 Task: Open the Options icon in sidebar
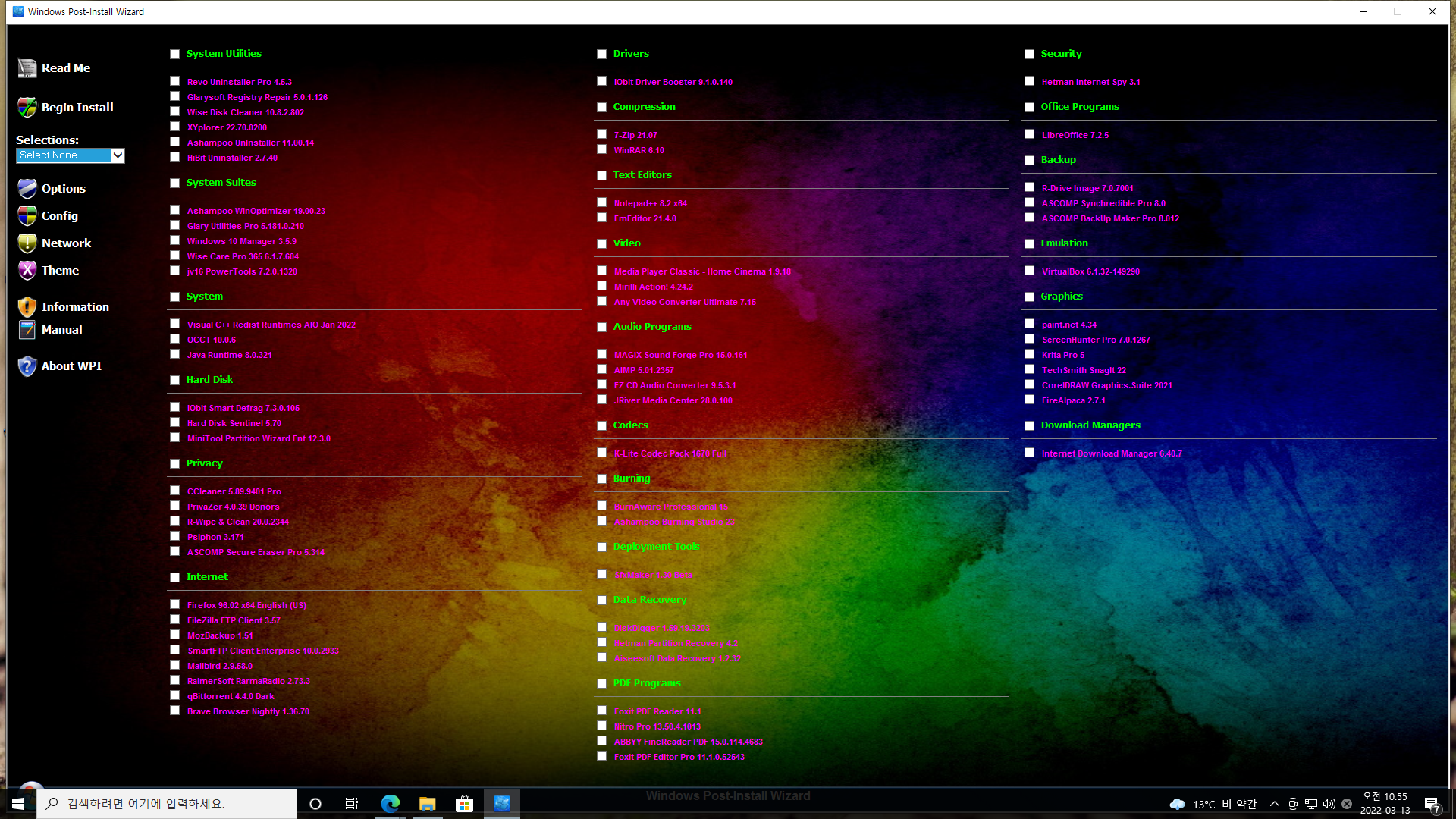coord(27,189)
